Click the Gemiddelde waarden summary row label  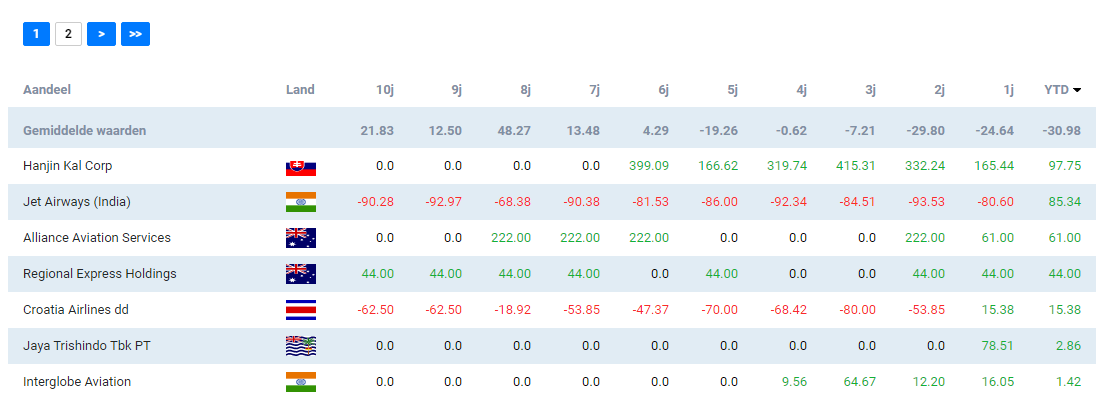point(85,130)
